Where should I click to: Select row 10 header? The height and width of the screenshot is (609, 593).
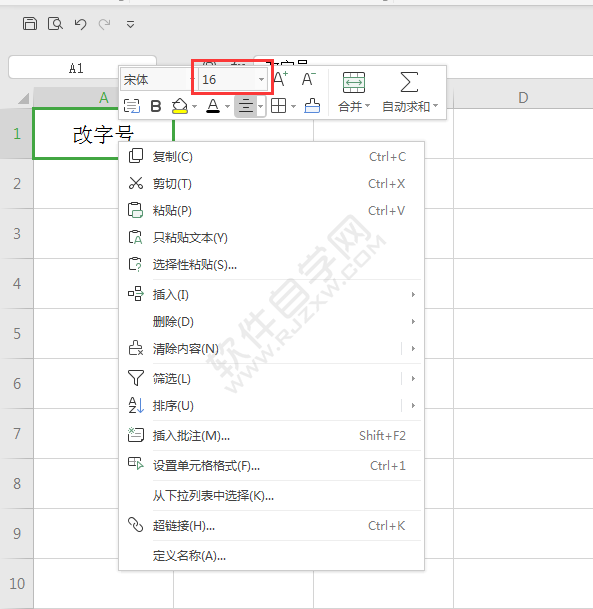pyautogui.click(x=16, y=583)
